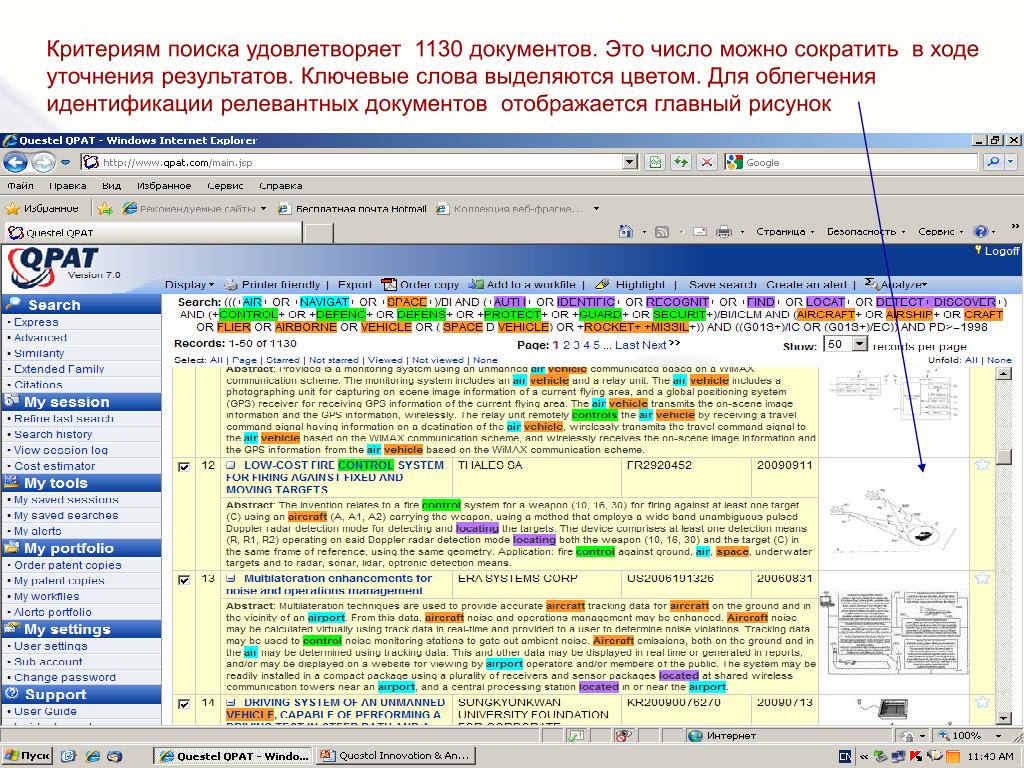Open the language indicator in system tray
This screenshot has height=768, width=1024.
click(844, 756)
